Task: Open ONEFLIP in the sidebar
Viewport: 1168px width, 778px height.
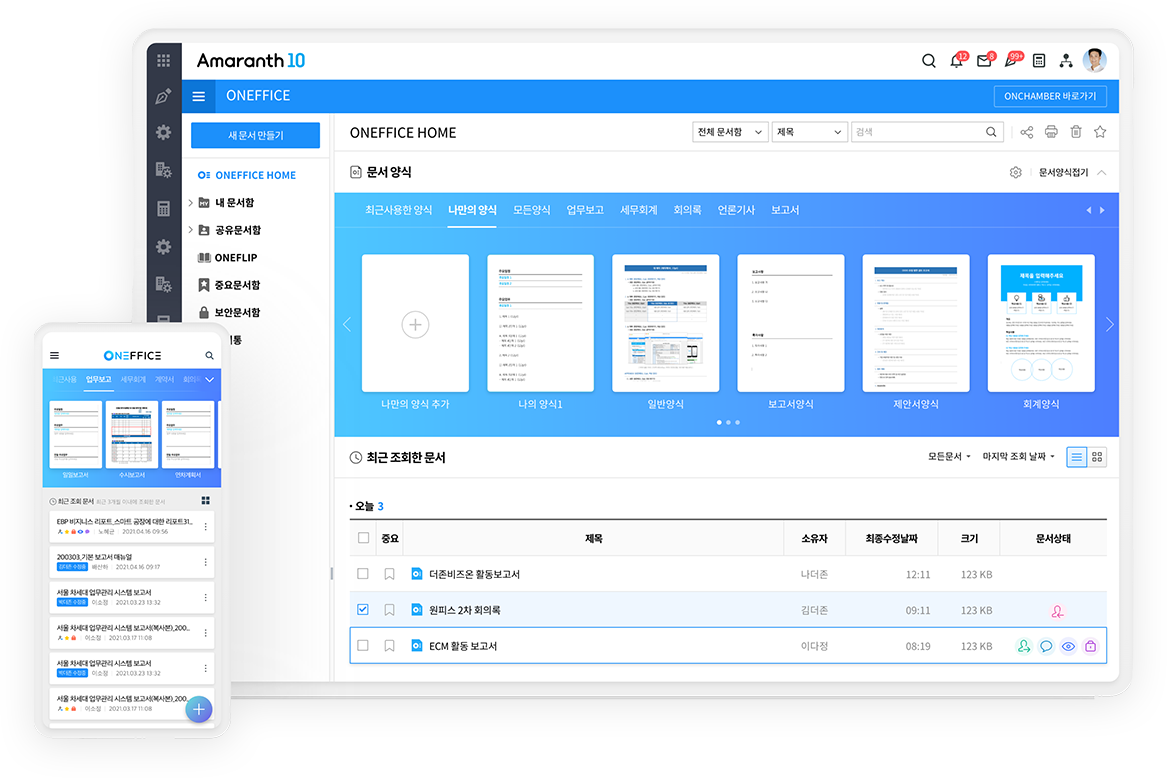Action: [x=227, y=258]
